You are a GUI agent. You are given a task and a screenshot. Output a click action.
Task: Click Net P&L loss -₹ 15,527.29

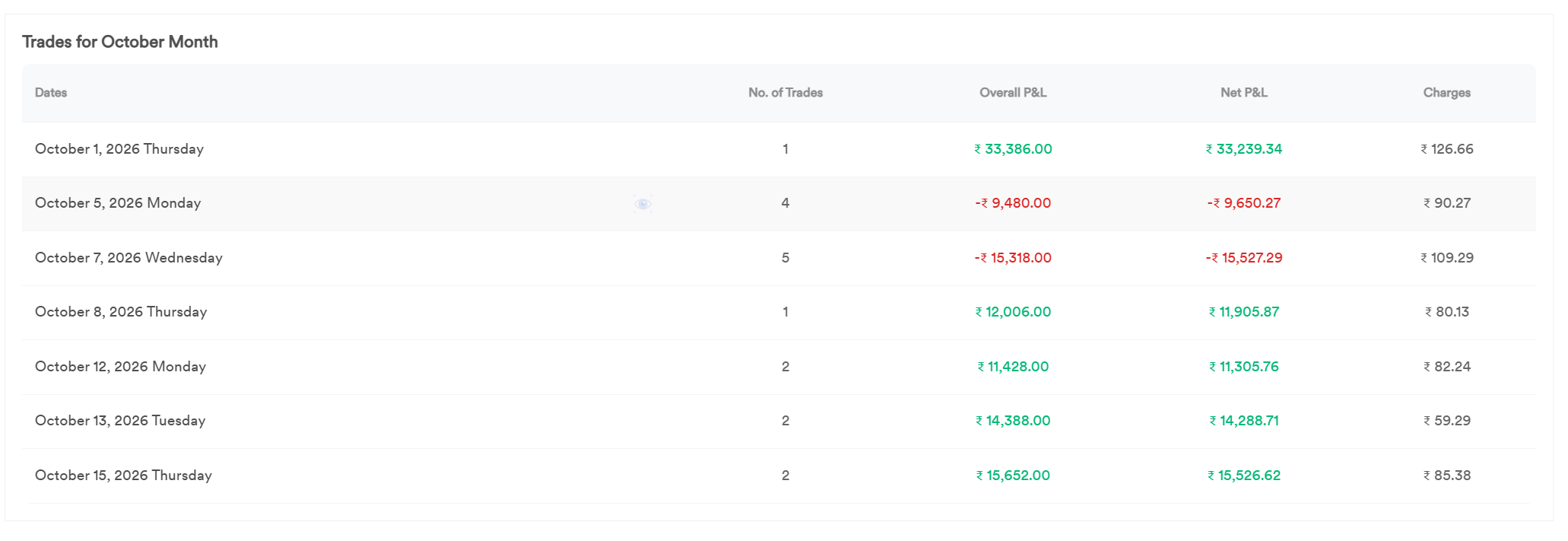click(1244, 258)
